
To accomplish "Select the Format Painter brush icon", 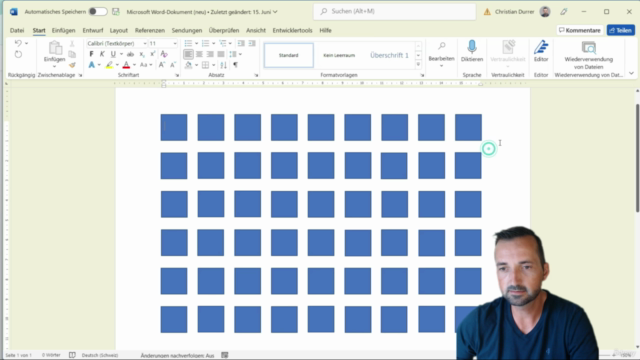I will click(72, 65).
